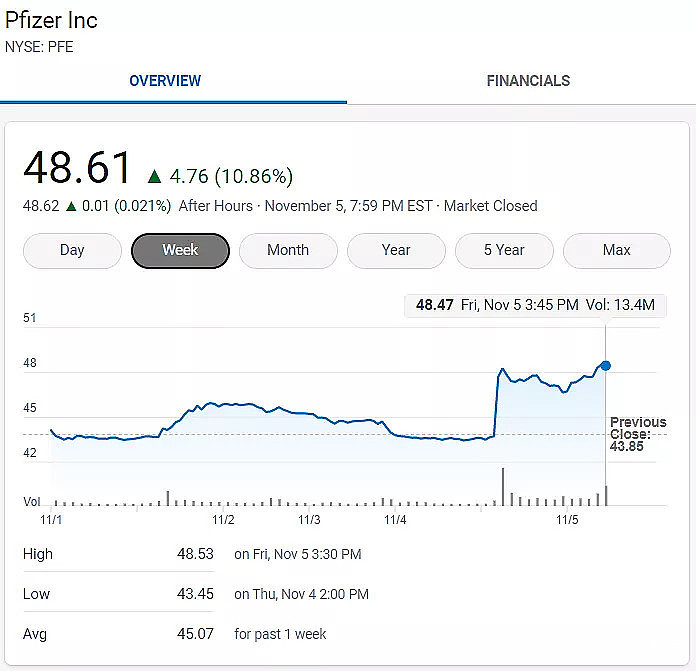This screenshot has height=671, width=696.
Task: Click the large 48.61 price
Action: click(77, 168)
